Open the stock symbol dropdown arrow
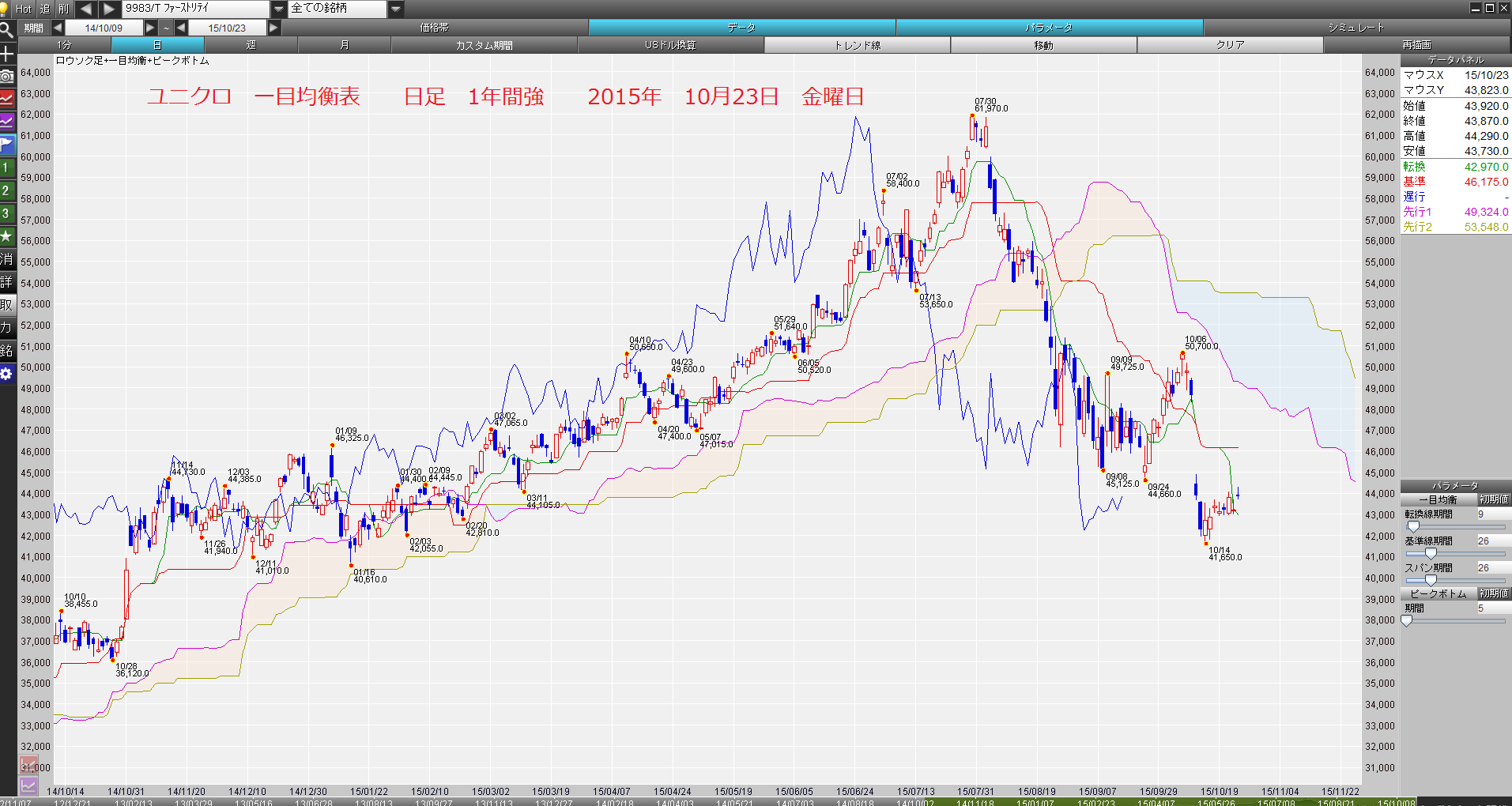1512x806 pixels. click(279, 9)
